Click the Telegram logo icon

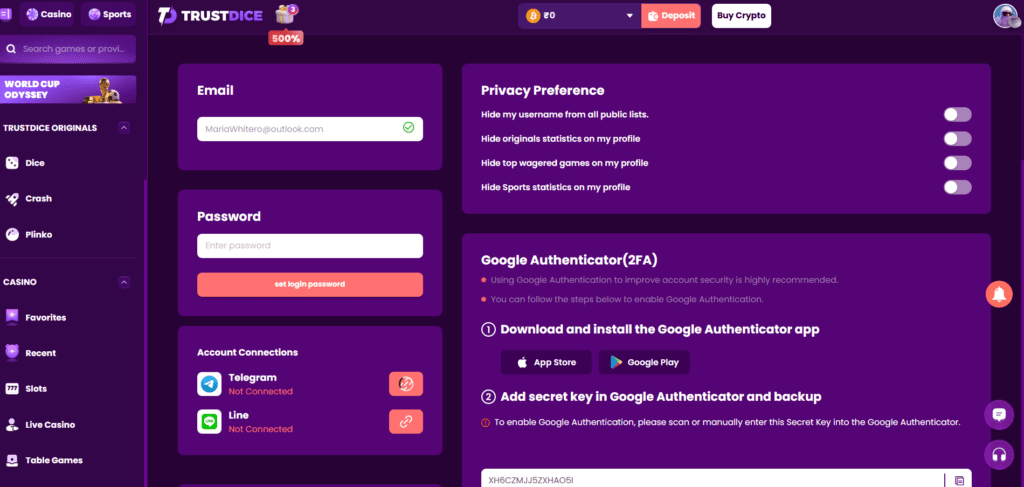209,384
